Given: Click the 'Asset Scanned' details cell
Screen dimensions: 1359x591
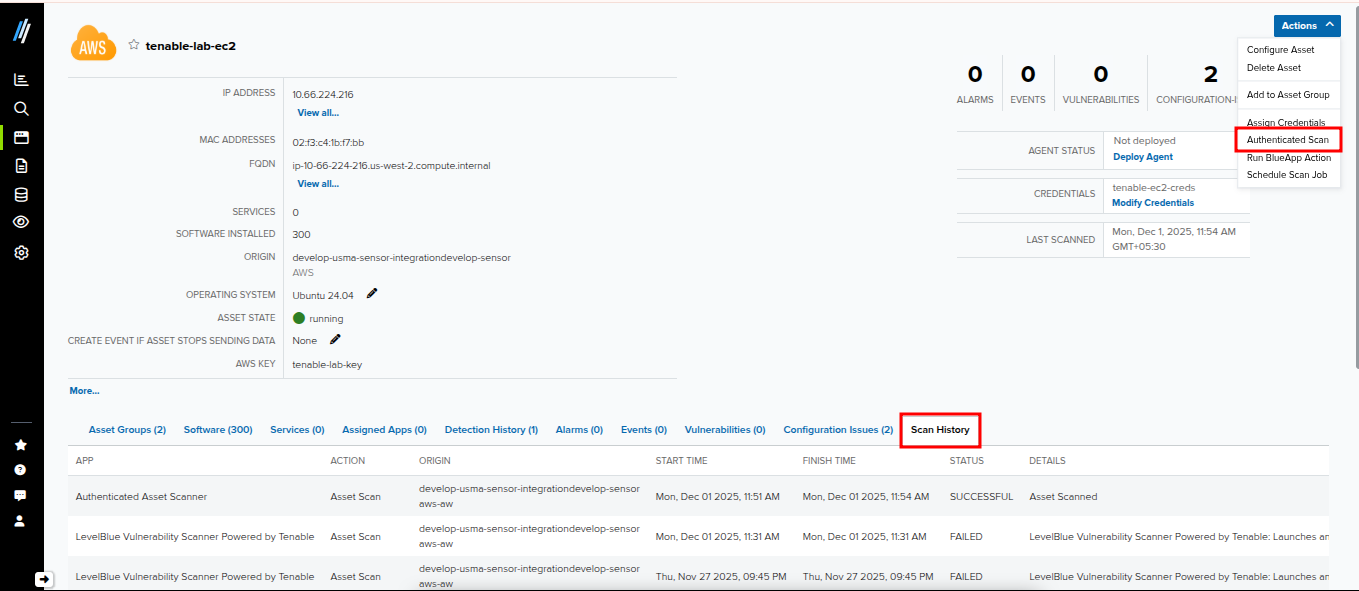Looking at the screenshot, I should 1063,497.
